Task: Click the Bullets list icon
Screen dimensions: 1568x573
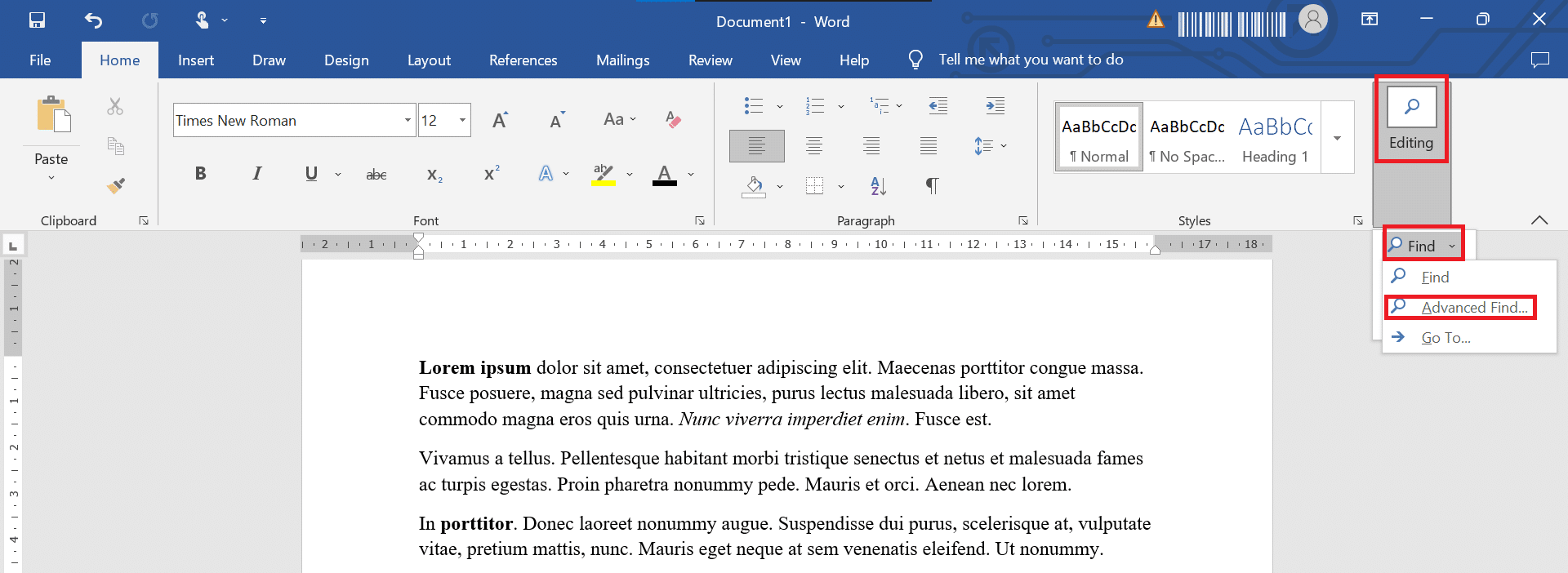Action: coord(754,105)
